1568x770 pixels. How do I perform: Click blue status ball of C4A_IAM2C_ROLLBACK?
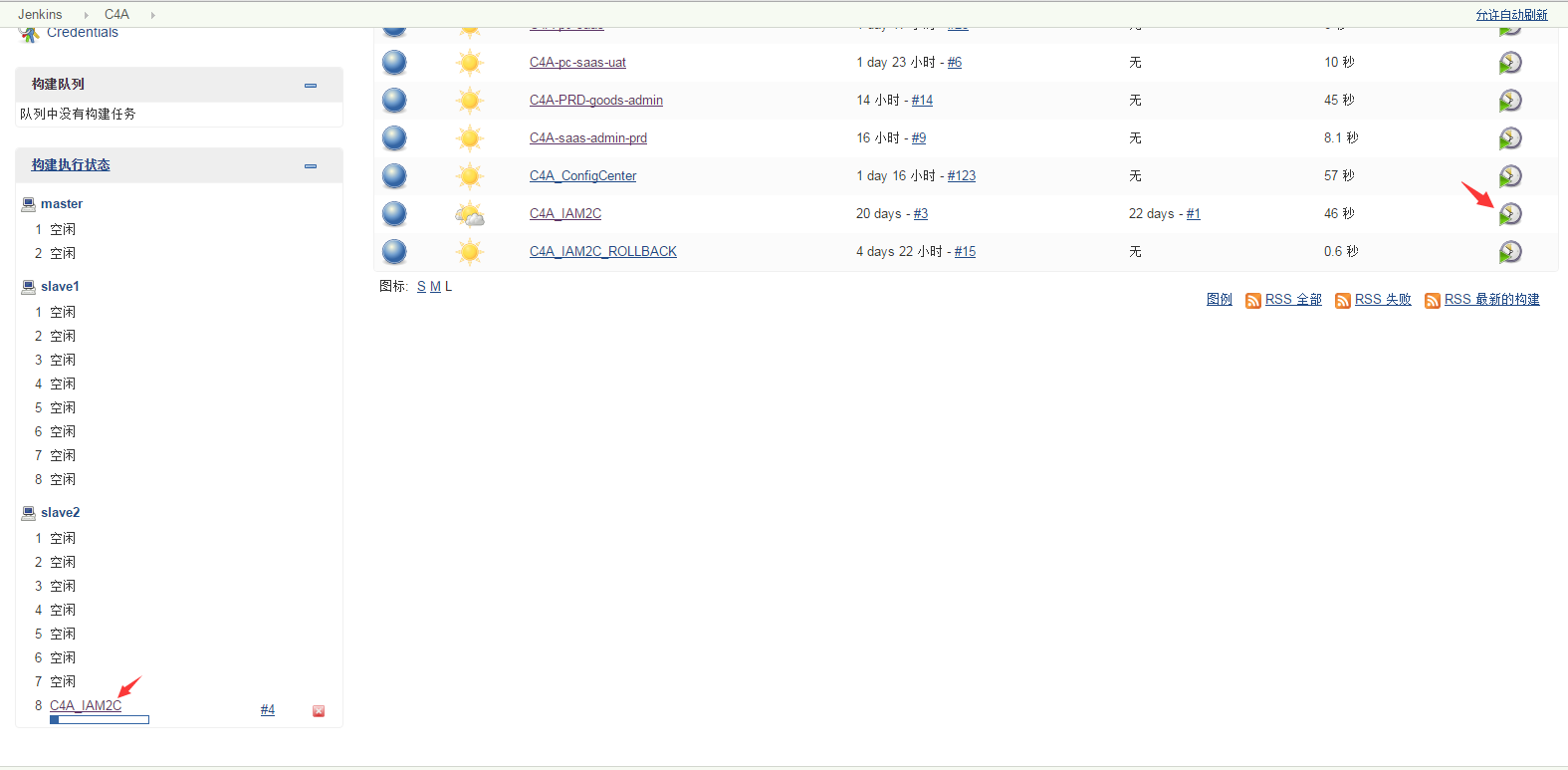click(395, 252)
